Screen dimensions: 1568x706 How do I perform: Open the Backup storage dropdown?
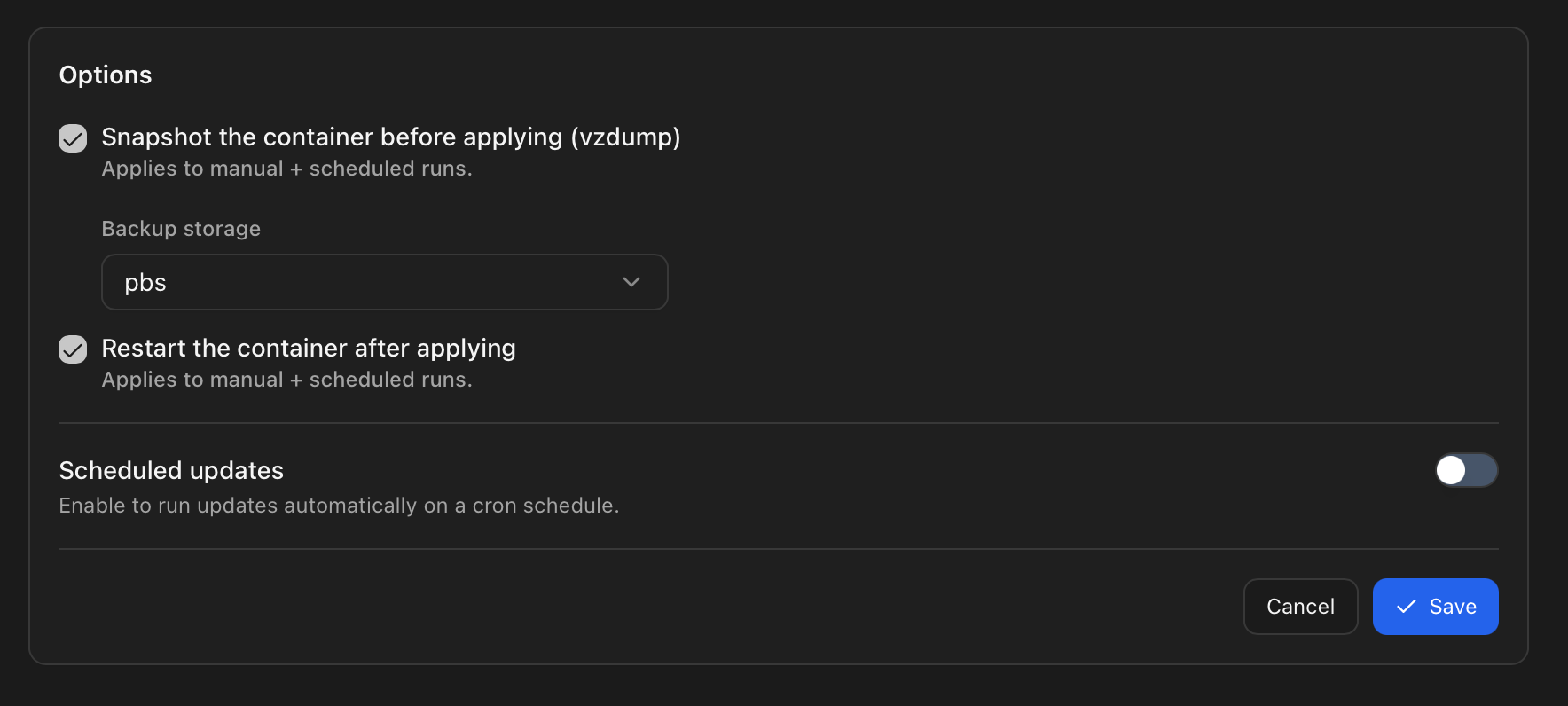pyautogui.click(x=385, y=282)
